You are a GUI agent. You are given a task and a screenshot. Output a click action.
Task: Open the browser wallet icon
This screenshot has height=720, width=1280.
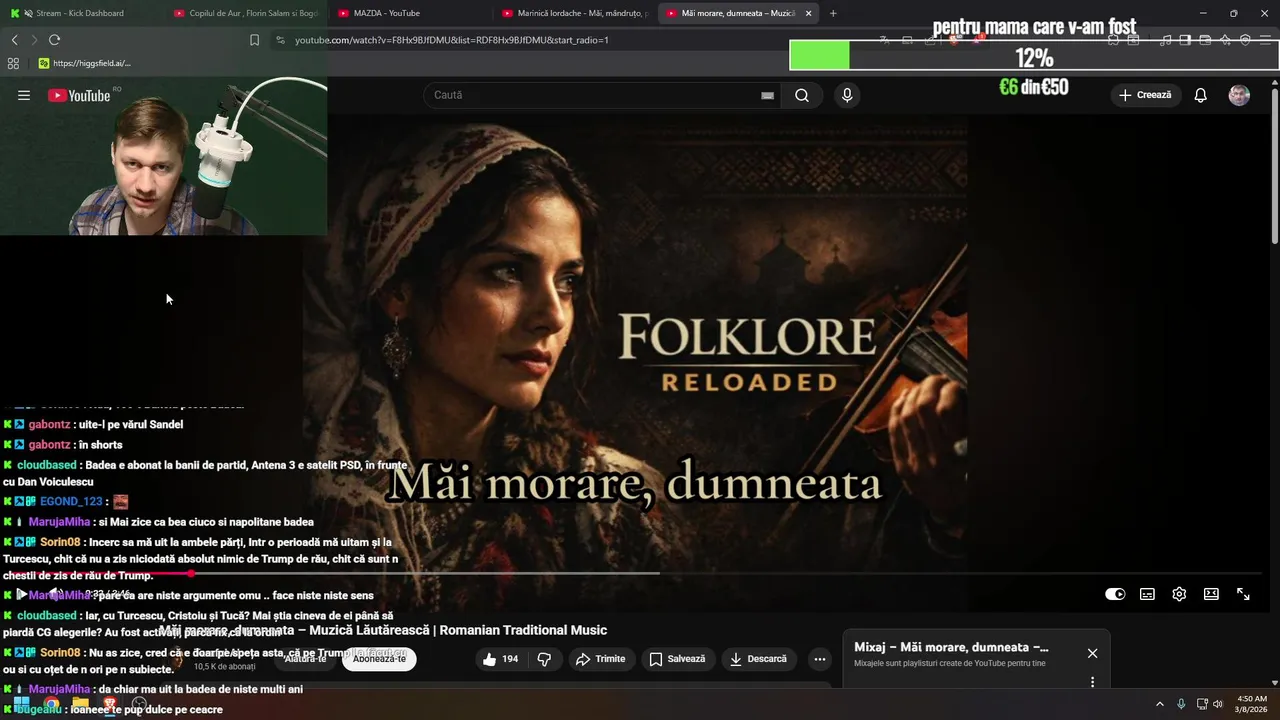(1205, 40)
